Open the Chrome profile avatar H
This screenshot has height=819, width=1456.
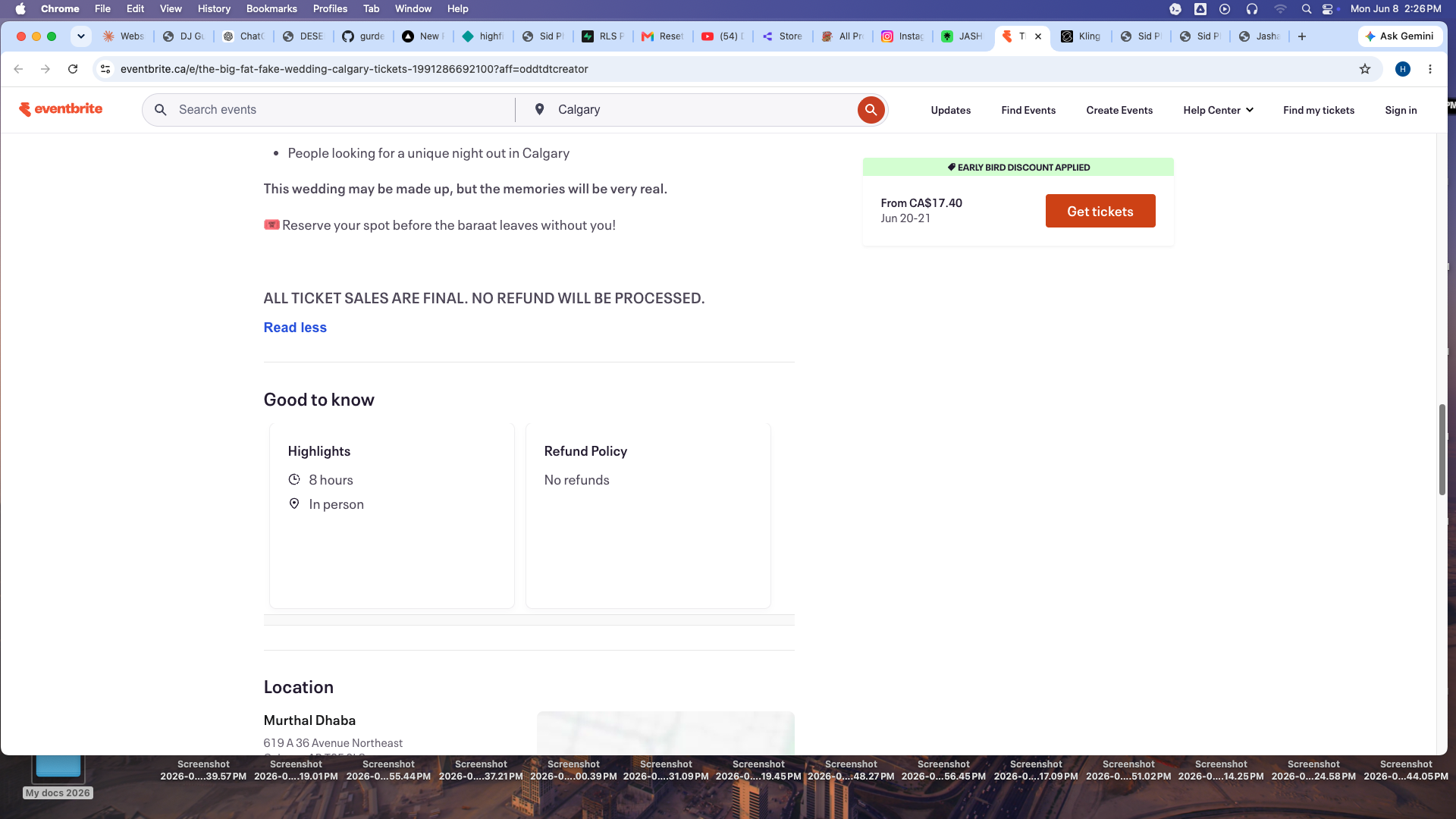pos(1403,69)
